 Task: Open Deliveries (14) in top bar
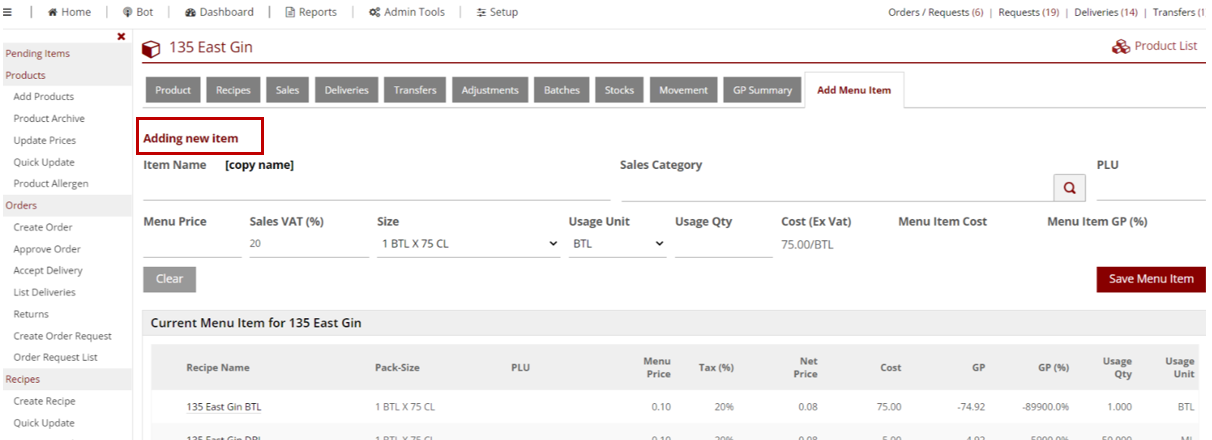[x=1105, y=12]
